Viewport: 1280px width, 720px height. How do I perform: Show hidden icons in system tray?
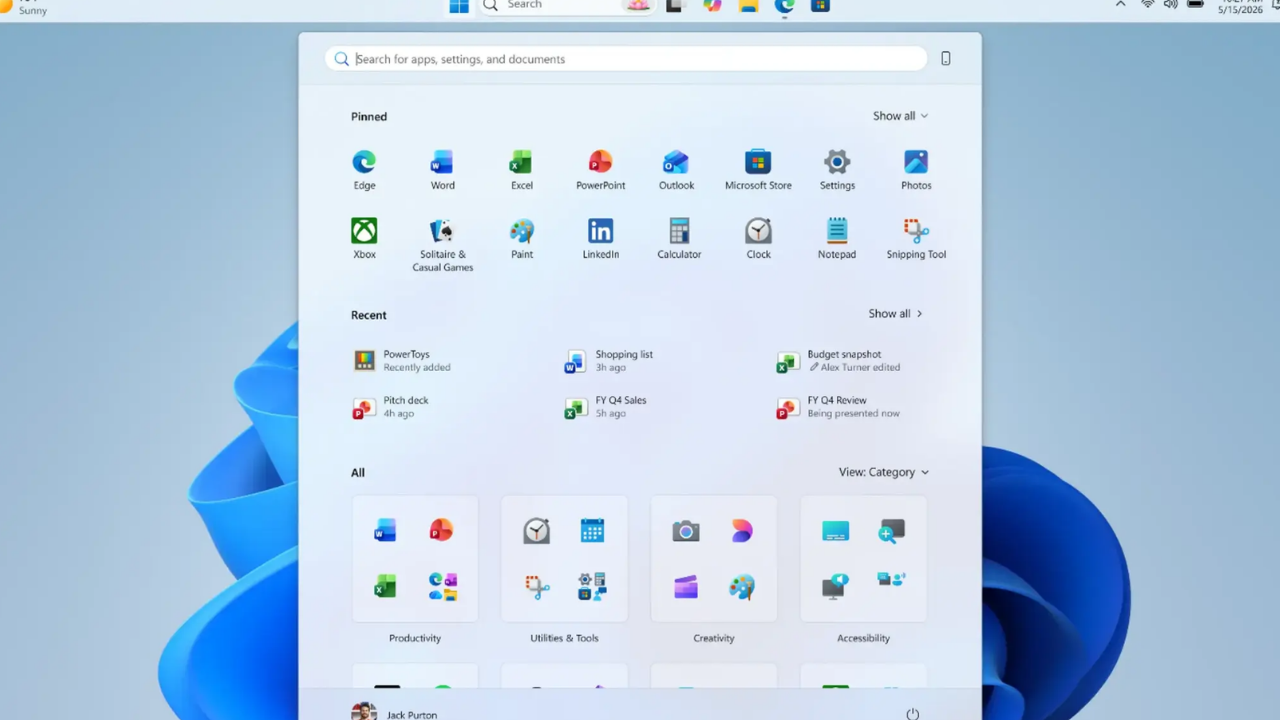(1120, 5)
